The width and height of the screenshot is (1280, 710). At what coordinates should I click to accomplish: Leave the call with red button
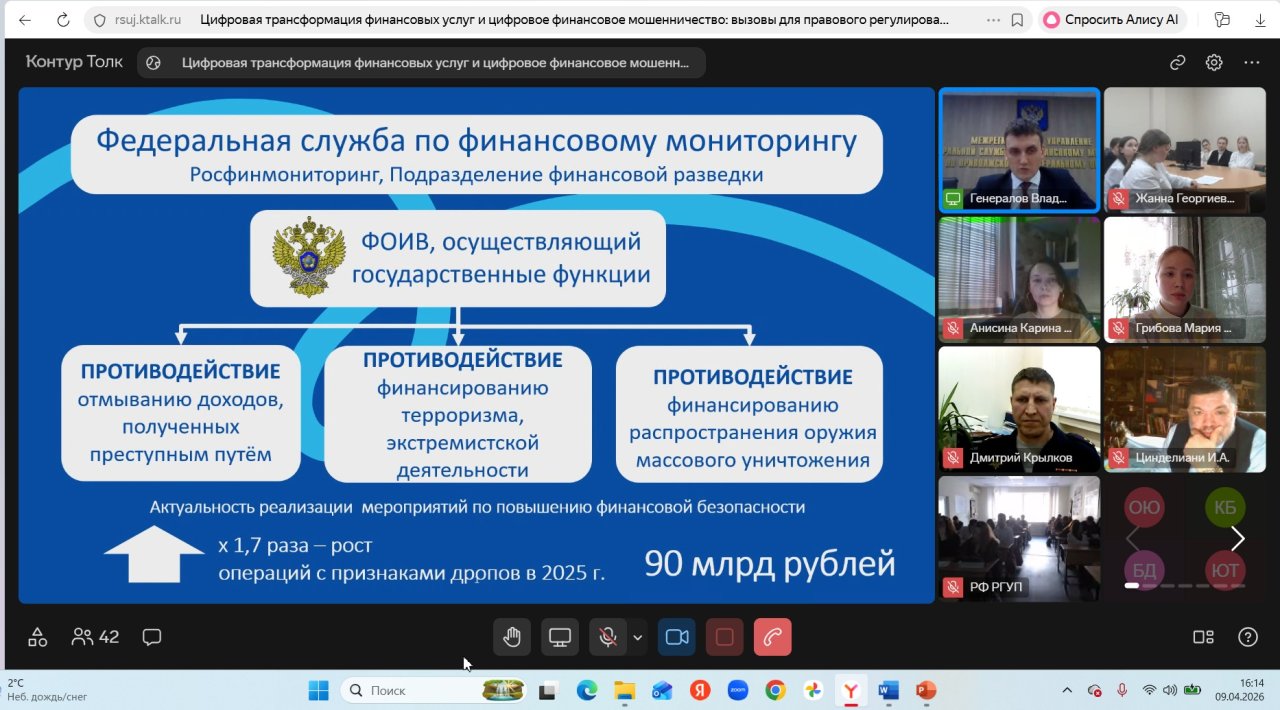772,637
